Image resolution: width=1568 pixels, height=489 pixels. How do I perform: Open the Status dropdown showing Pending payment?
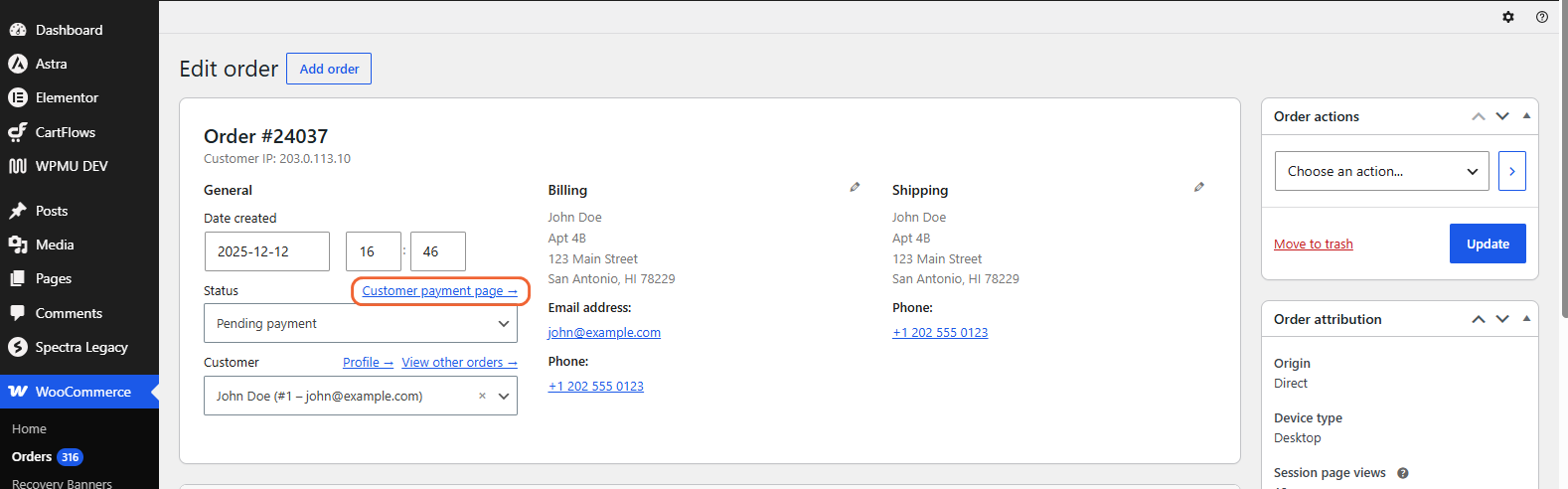click(x=361, y=323)
